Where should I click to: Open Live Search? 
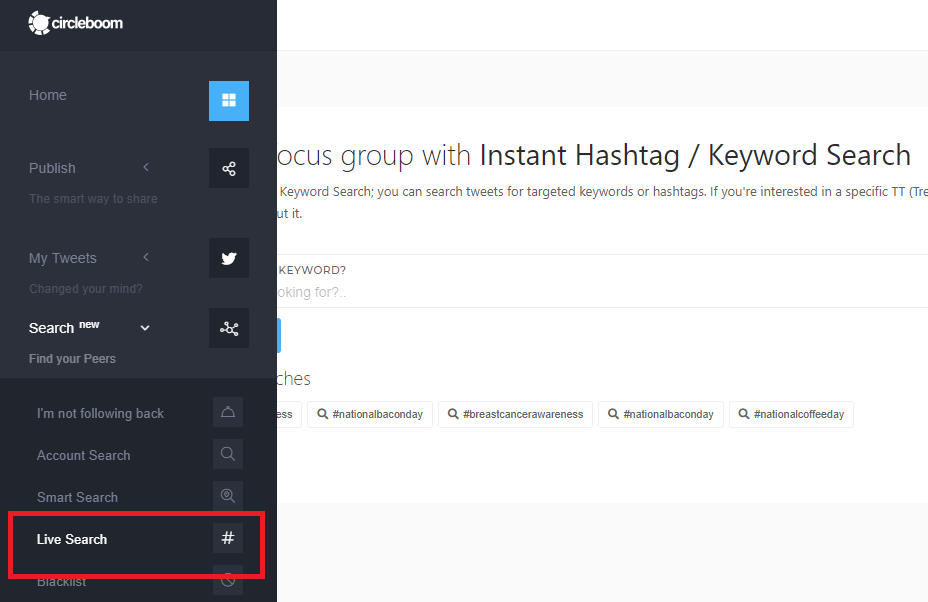(72, 539)
